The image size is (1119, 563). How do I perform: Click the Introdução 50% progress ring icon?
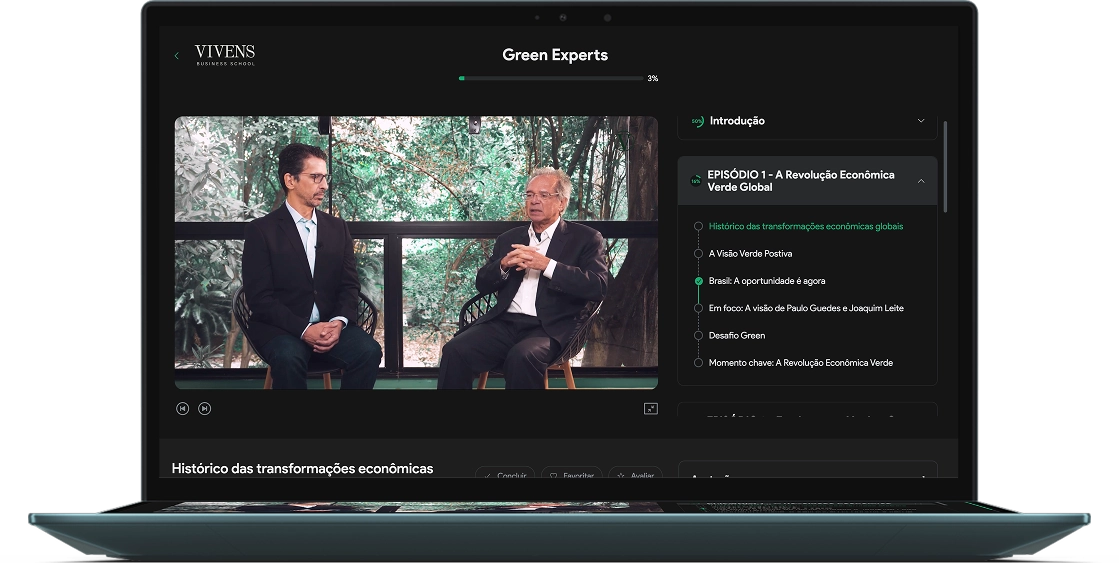tap(697, 121)
